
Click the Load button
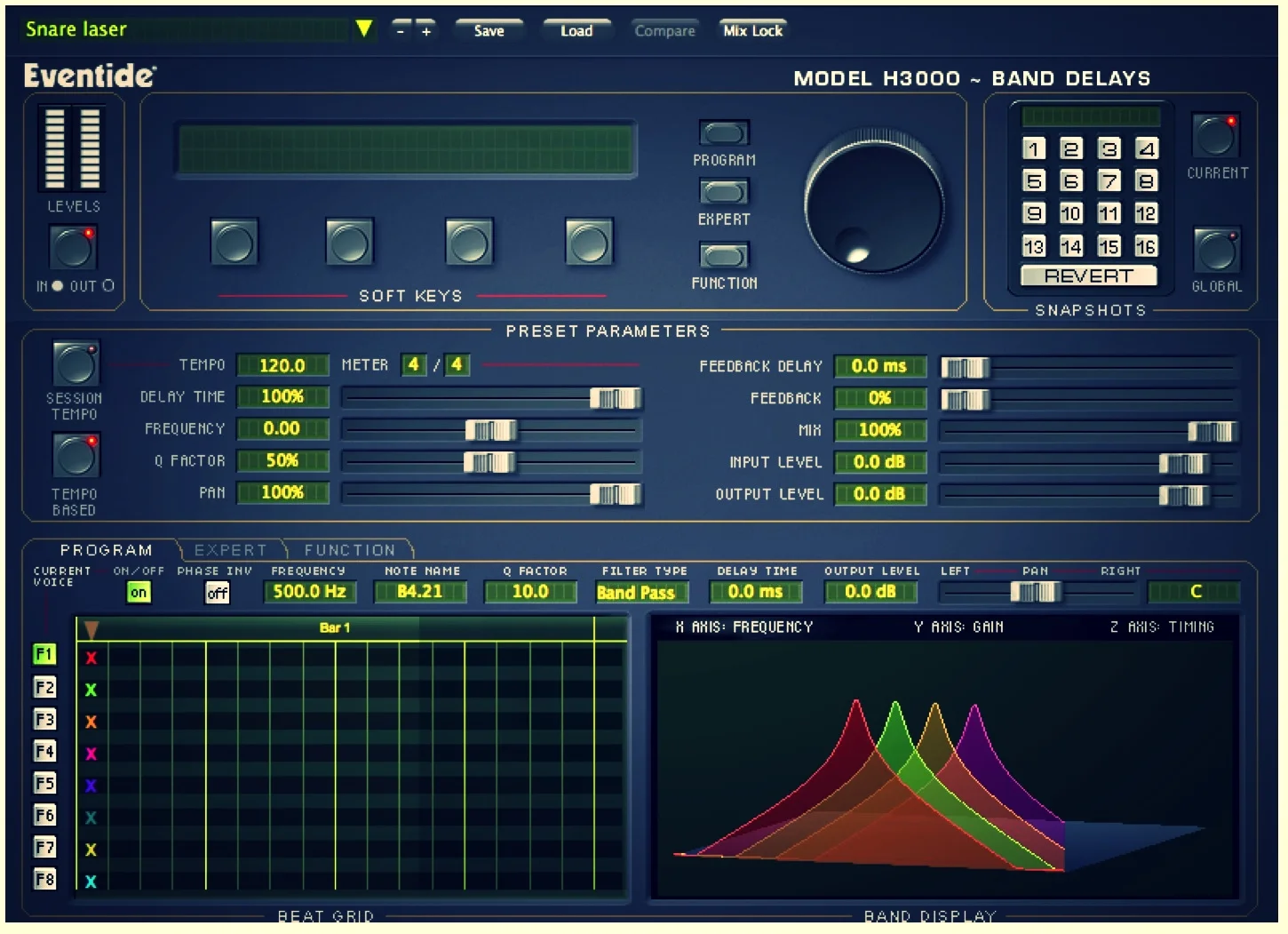coord(576,30)
